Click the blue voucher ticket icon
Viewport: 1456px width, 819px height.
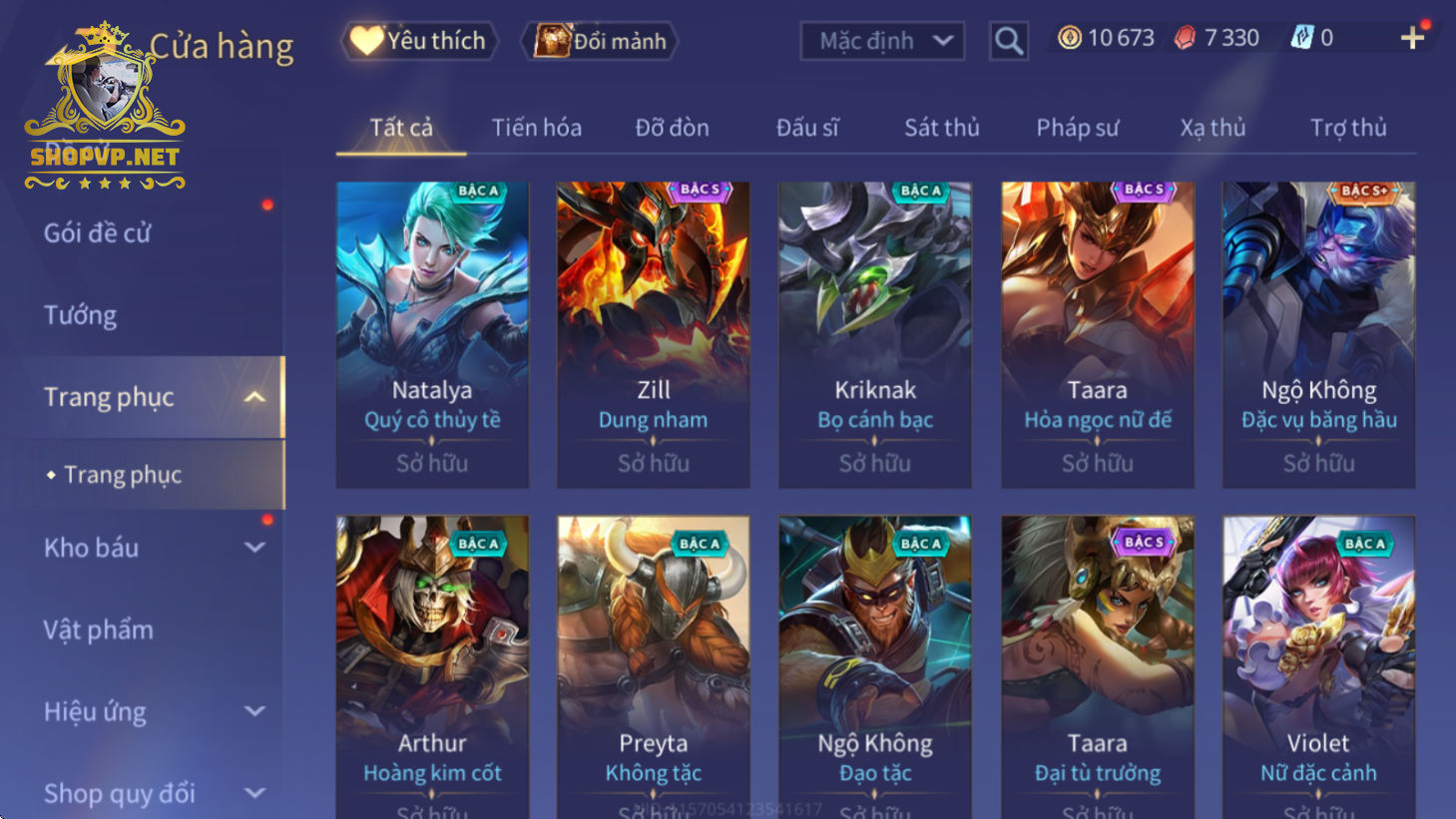coord(1301,38)
